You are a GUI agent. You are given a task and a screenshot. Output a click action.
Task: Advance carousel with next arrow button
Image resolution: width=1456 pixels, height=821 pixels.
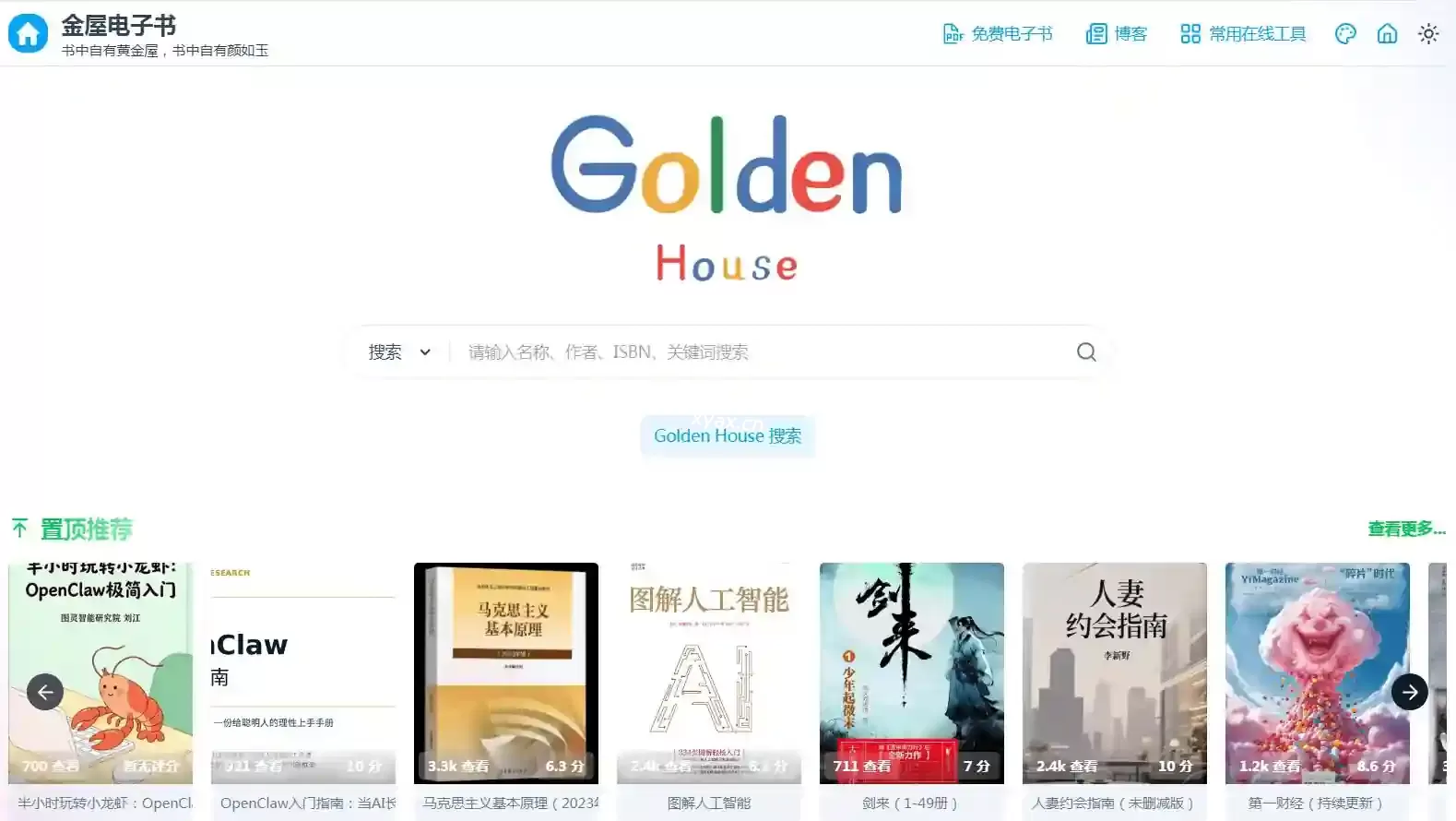1409,692
